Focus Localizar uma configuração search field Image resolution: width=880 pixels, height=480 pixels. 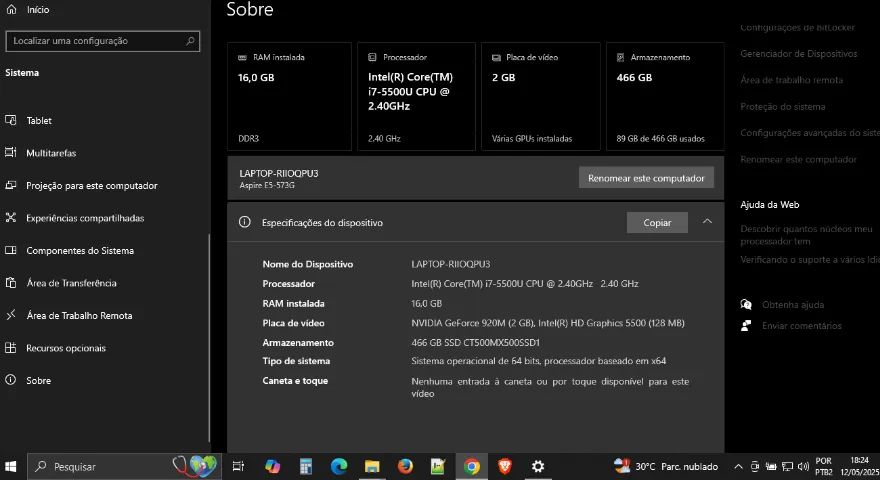coord(103,41)
